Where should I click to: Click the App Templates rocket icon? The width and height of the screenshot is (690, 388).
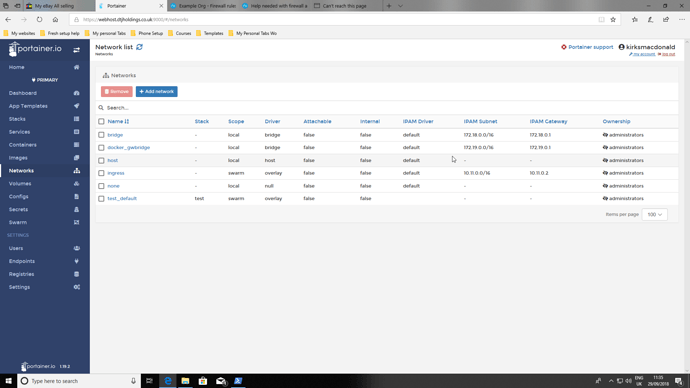pyautogui.click(x=77, y=106)
